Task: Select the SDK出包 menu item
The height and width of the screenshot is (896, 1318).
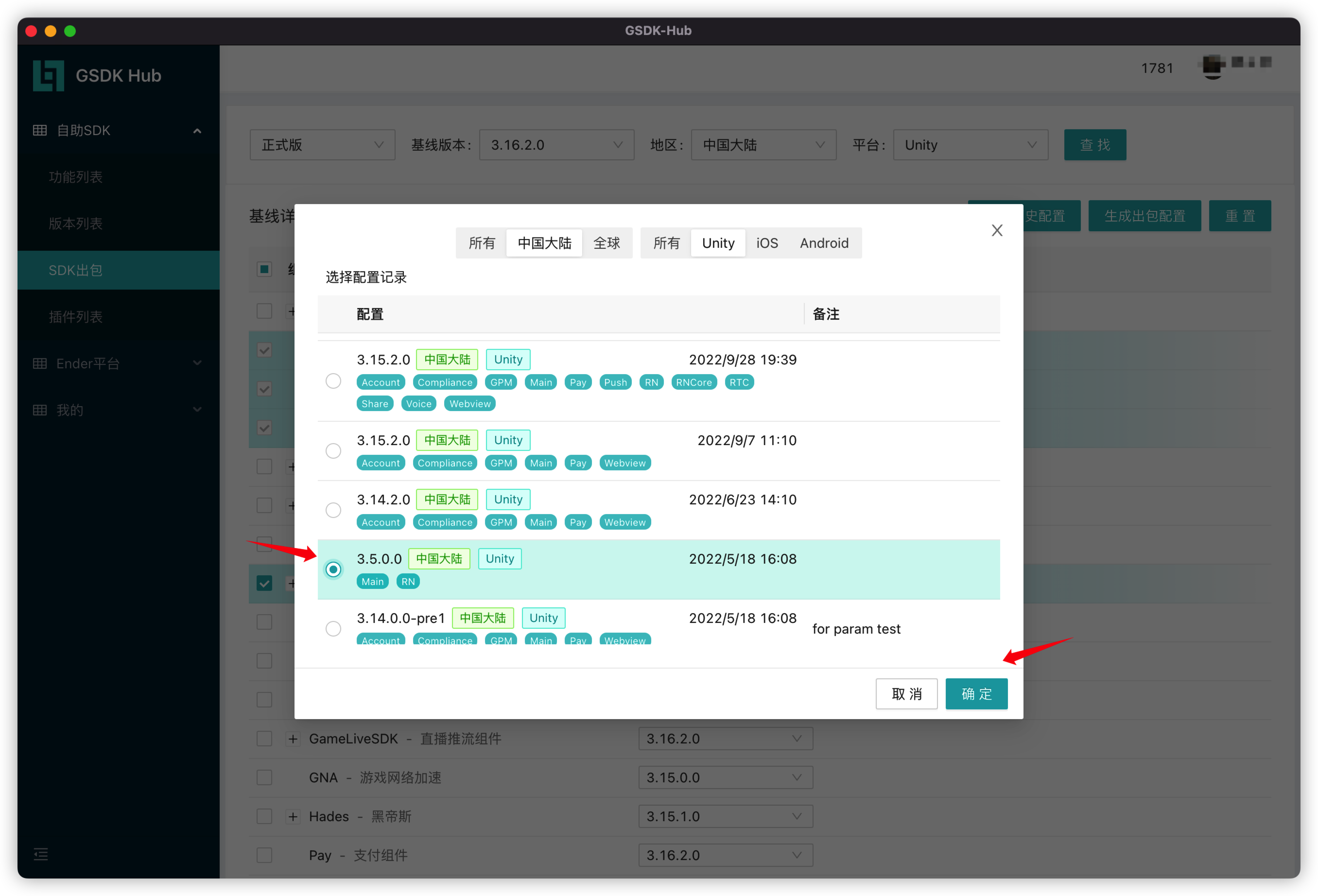Action: pos(119,270)
